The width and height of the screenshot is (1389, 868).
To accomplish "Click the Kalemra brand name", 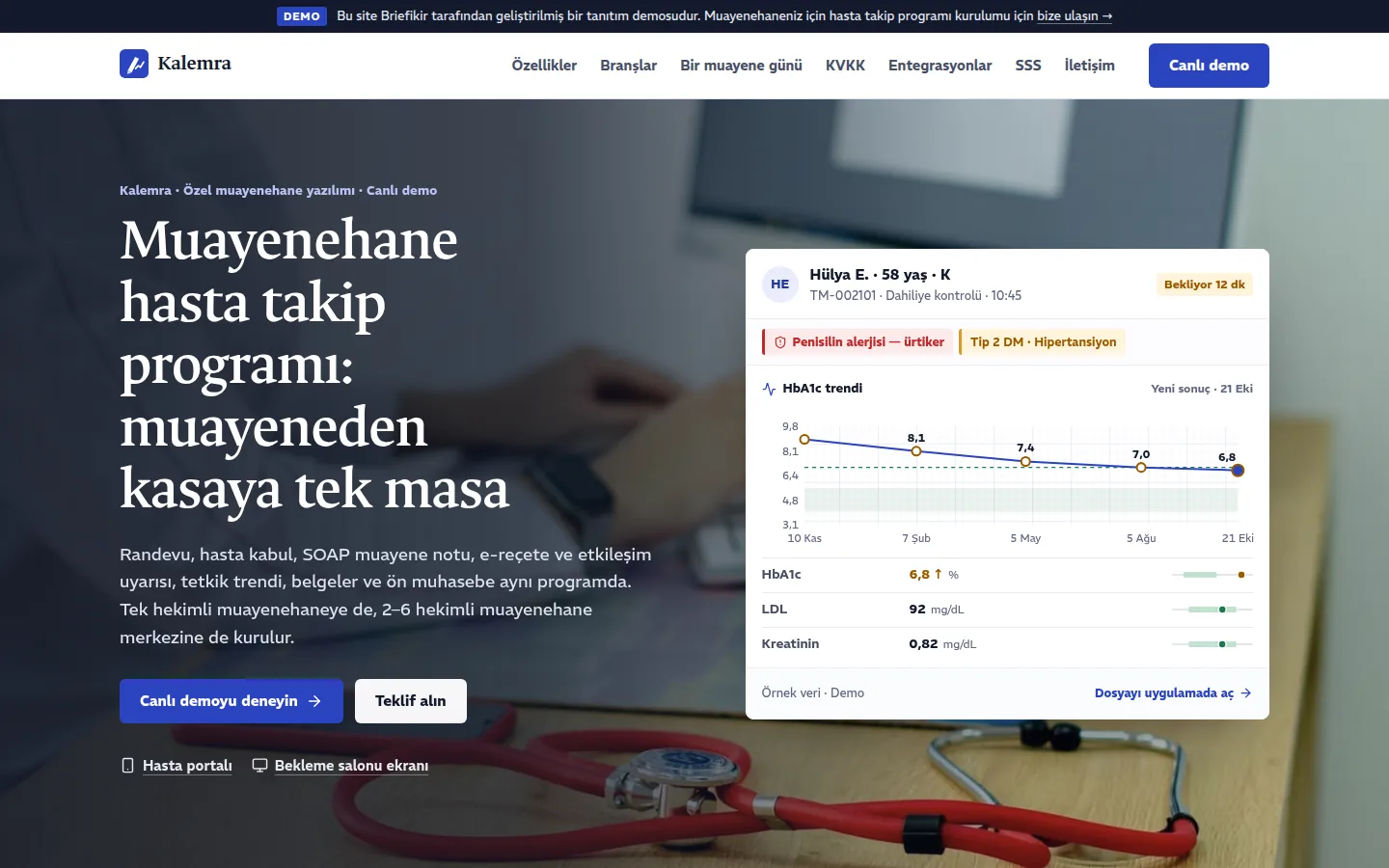I will click(194, 64).
